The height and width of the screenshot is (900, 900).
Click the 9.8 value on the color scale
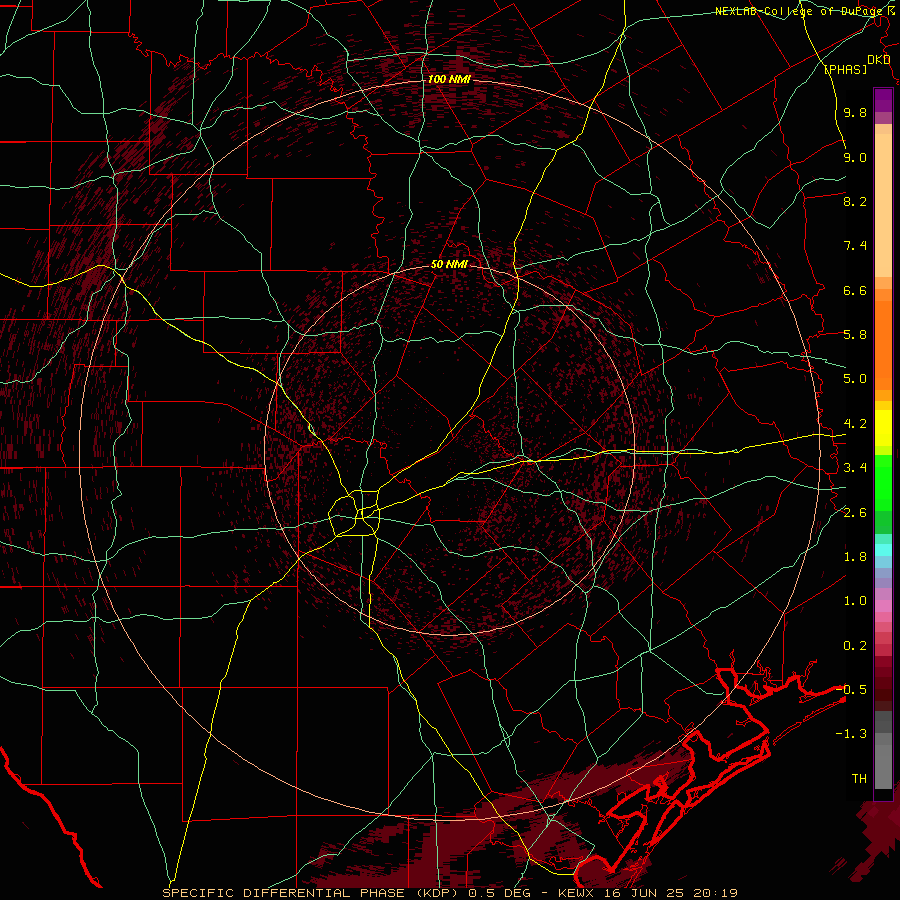pyautogui.click(x=855, y=112)
